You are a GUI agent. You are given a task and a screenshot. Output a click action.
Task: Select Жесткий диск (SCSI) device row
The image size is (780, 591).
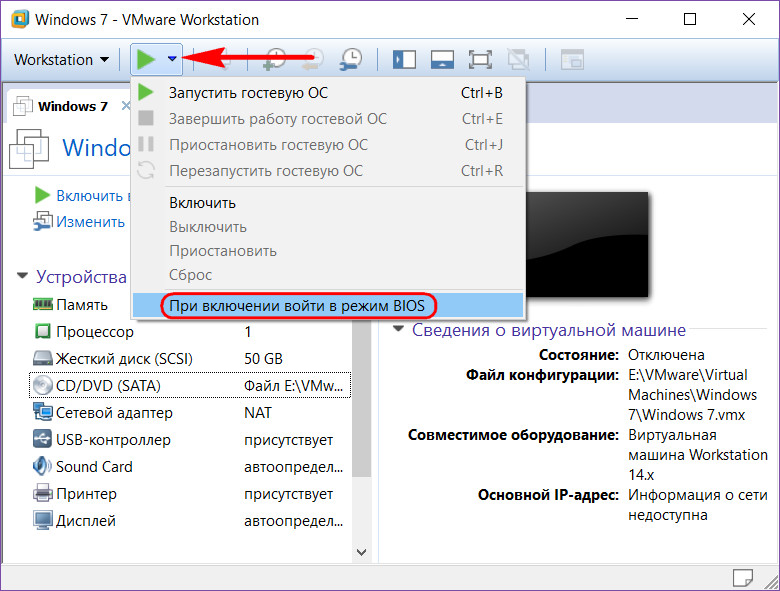pyautogui.click(x=189, y=359)
